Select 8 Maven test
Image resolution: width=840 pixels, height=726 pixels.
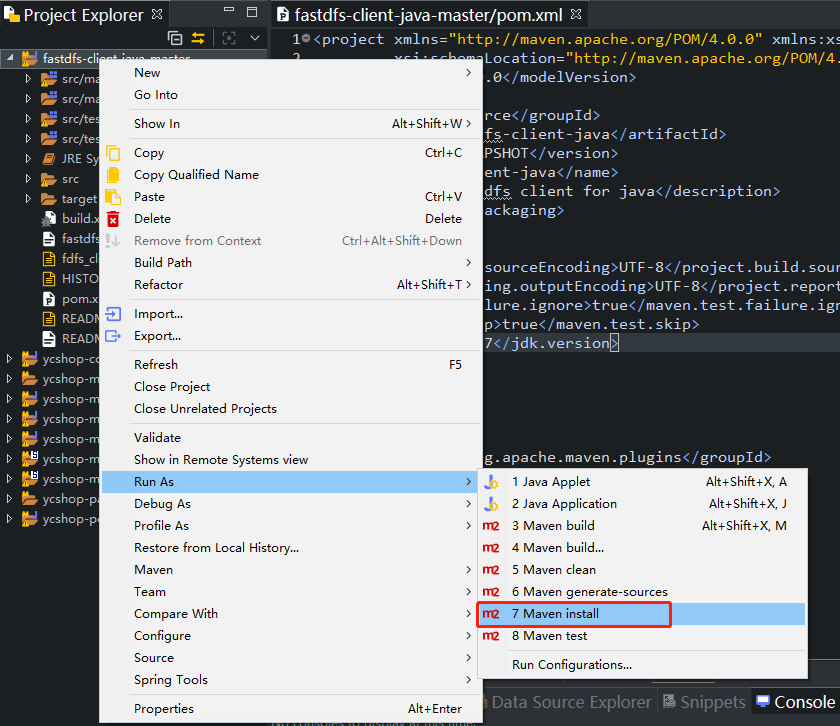click(x=642, y=636)
